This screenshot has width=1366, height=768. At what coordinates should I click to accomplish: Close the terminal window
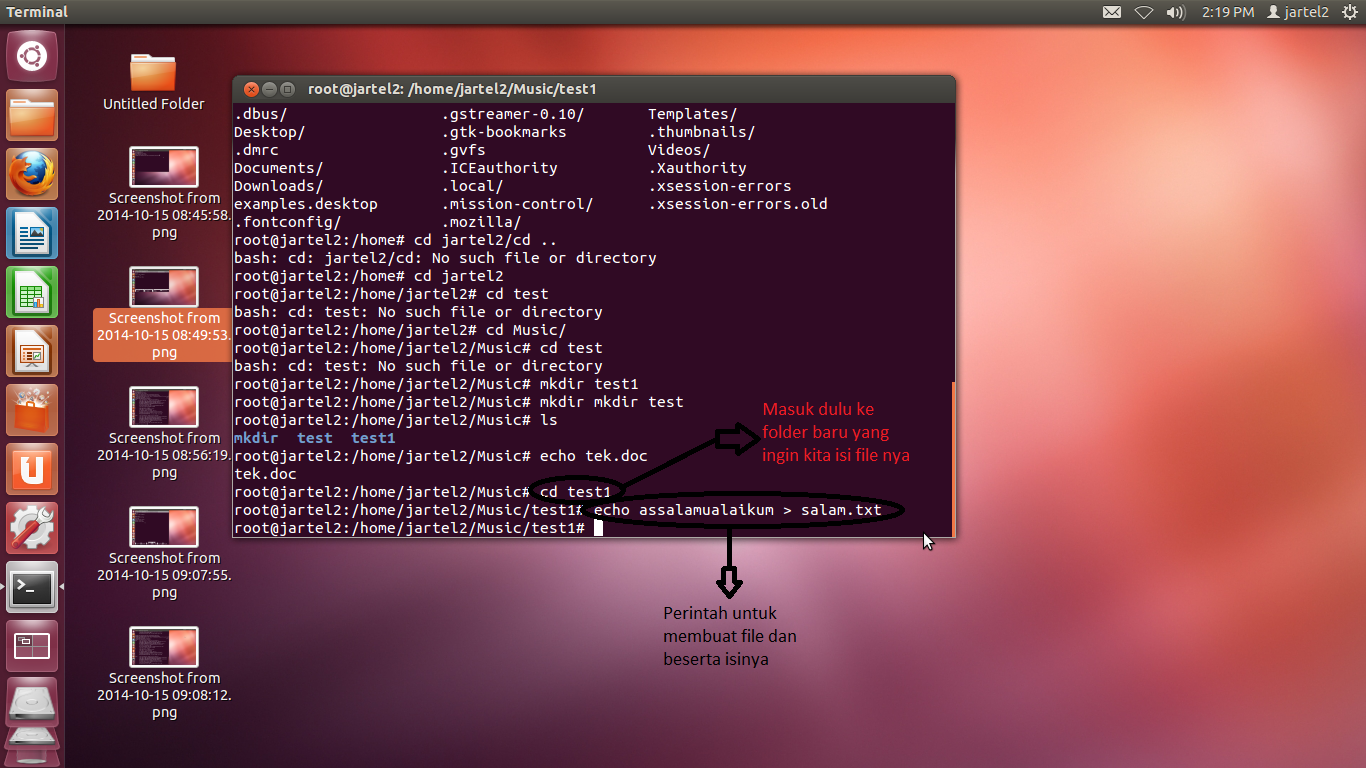(x=250, y=89)
